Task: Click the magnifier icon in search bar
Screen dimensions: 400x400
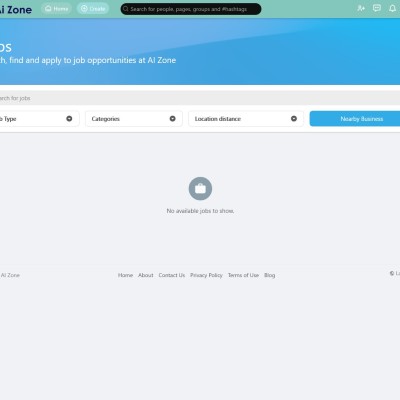Action: click(x=126, y=9)
